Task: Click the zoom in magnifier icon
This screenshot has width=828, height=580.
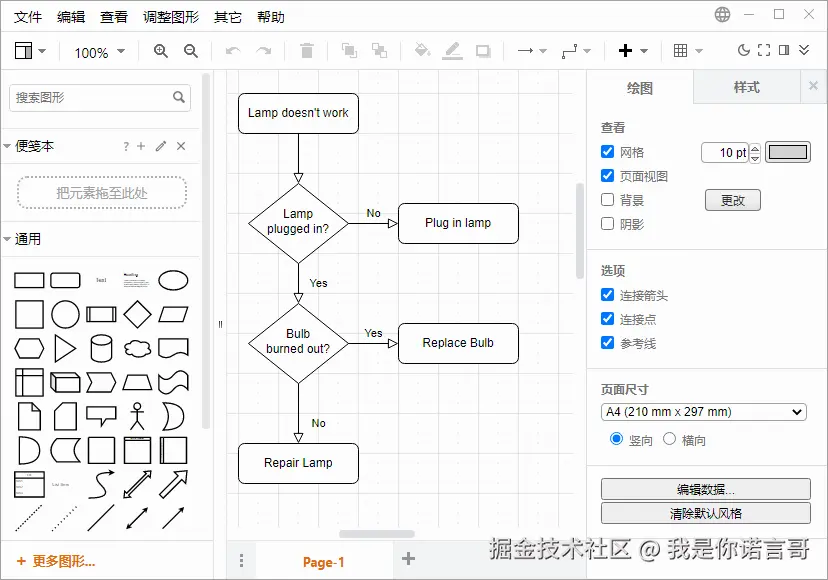Action: click(161, 51)
